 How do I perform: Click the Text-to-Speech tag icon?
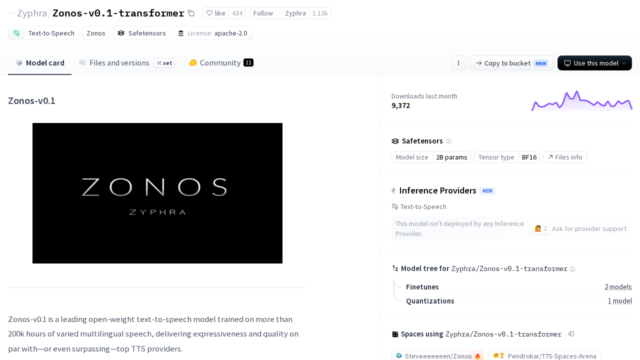pyautogui.click(x=17, y=33)
